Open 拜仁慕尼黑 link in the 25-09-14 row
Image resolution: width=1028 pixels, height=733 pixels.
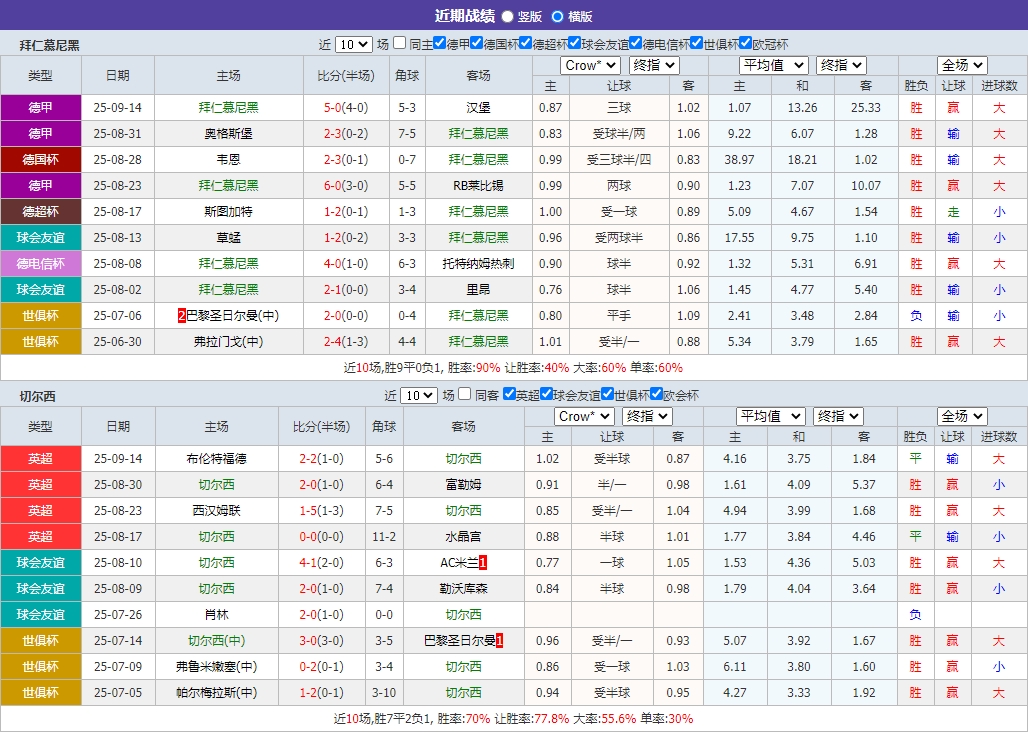[227, 107]
